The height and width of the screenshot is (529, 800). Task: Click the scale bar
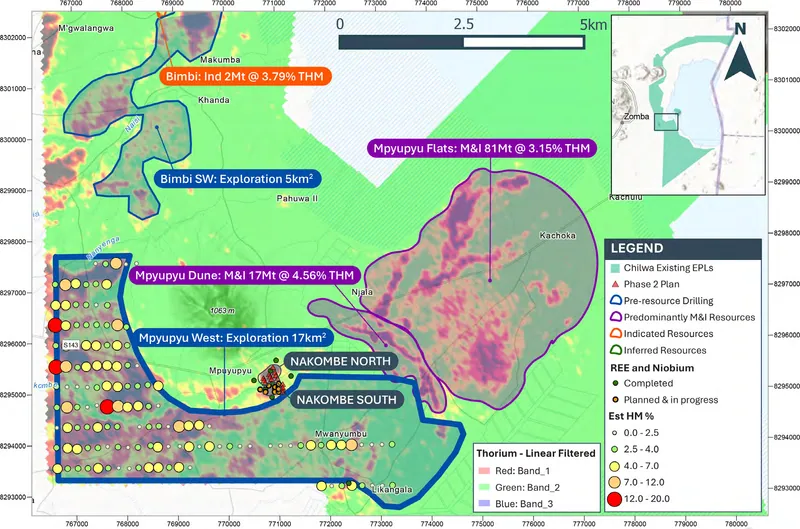pos(461,42)
